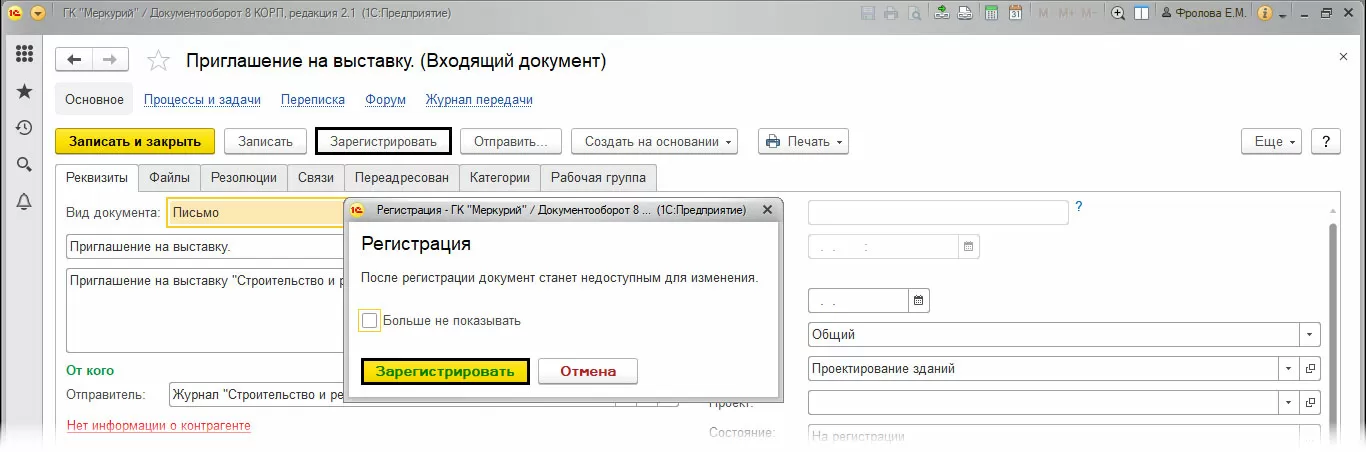Select the Основное navigation item

pyautogui.click(x=94, y=100)
